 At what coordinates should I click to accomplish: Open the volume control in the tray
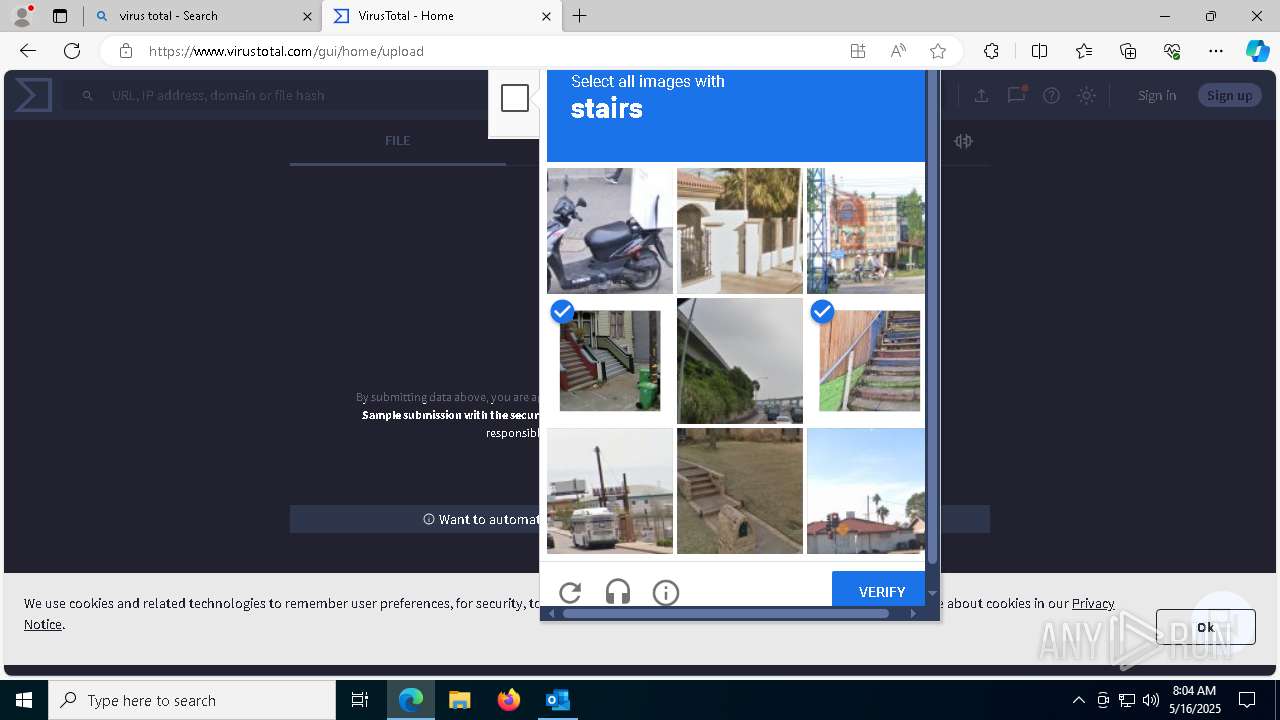pyautogui.click(x=1151, y=700)
